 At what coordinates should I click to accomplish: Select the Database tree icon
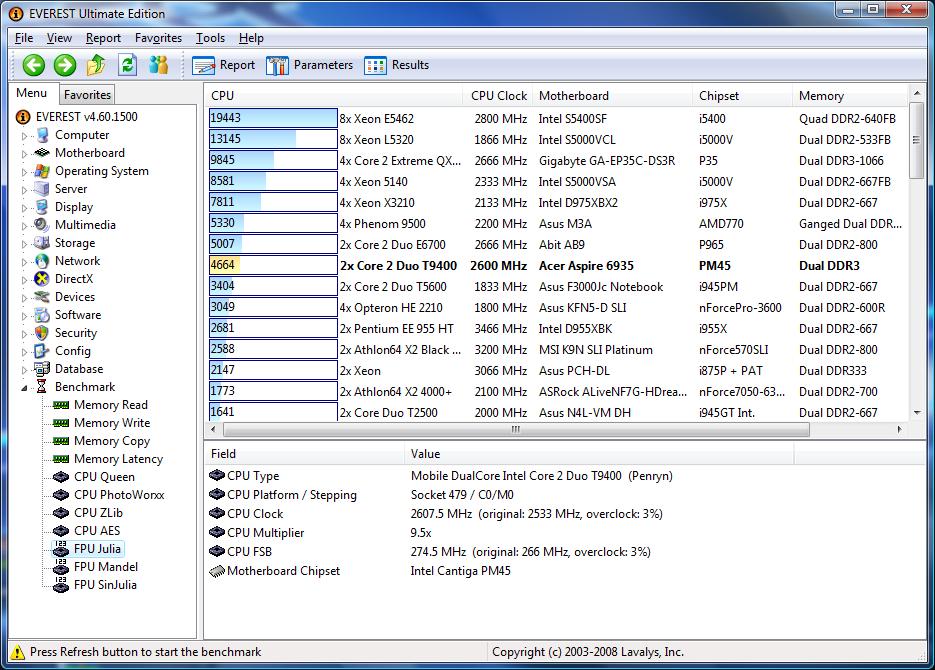[x=42, y=369]
